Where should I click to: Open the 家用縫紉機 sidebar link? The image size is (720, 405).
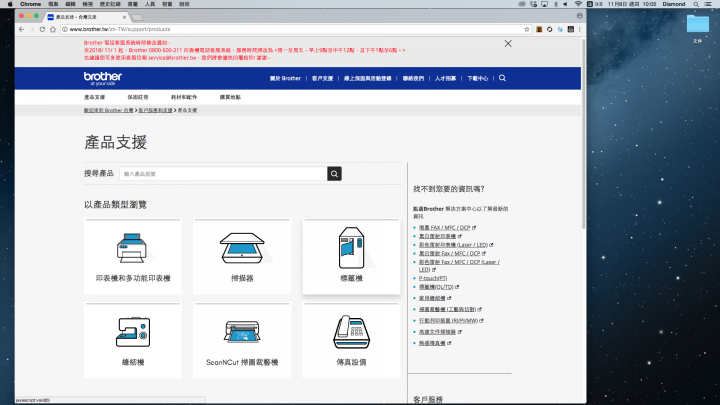tap(432, 298)
